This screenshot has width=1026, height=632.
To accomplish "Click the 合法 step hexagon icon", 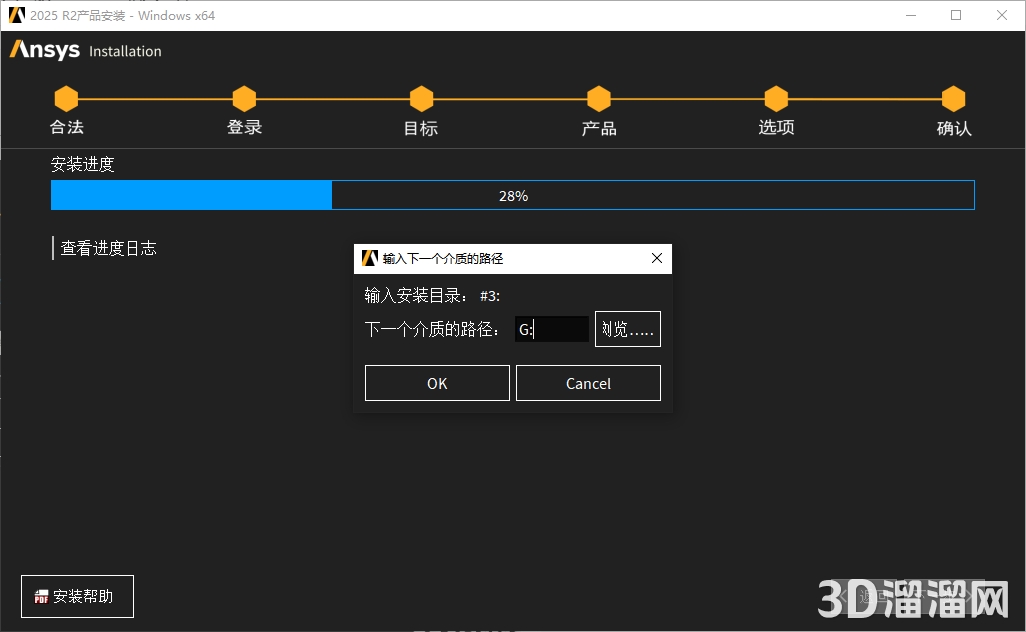I will click(66, 98).
